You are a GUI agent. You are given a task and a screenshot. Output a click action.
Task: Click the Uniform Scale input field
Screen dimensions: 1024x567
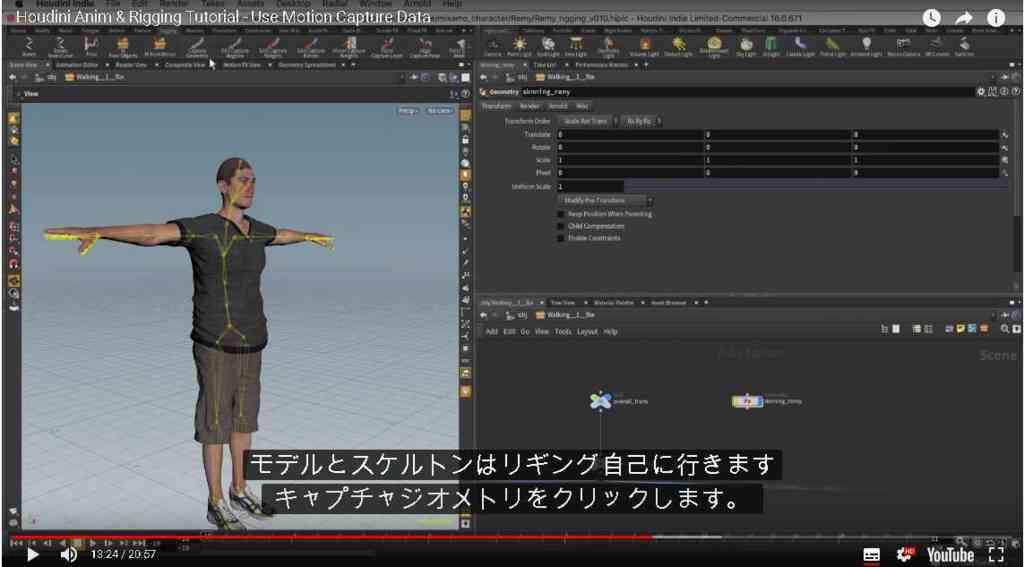point(590,187)
